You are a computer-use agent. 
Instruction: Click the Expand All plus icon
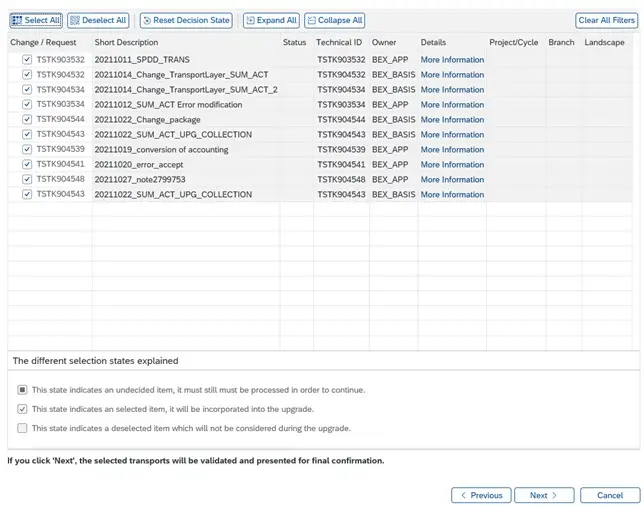pos(250,21)
